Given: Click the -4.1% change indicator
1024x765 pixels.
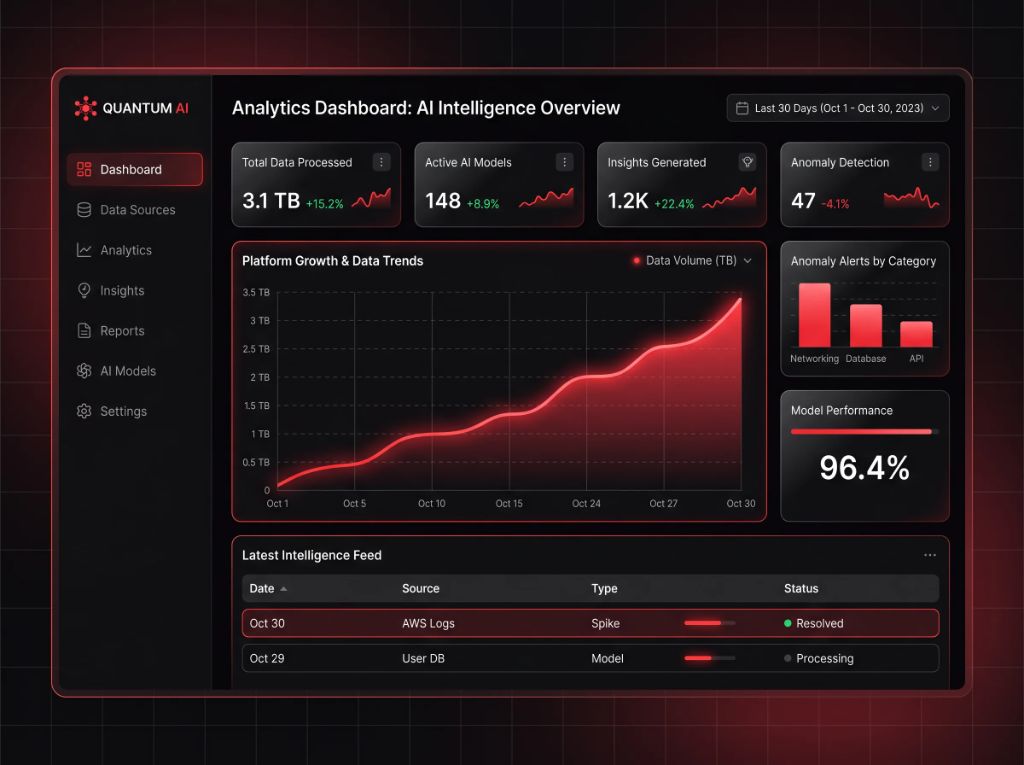Looking at the screenshot, I should pyautogui.click(x=835, y=204).
